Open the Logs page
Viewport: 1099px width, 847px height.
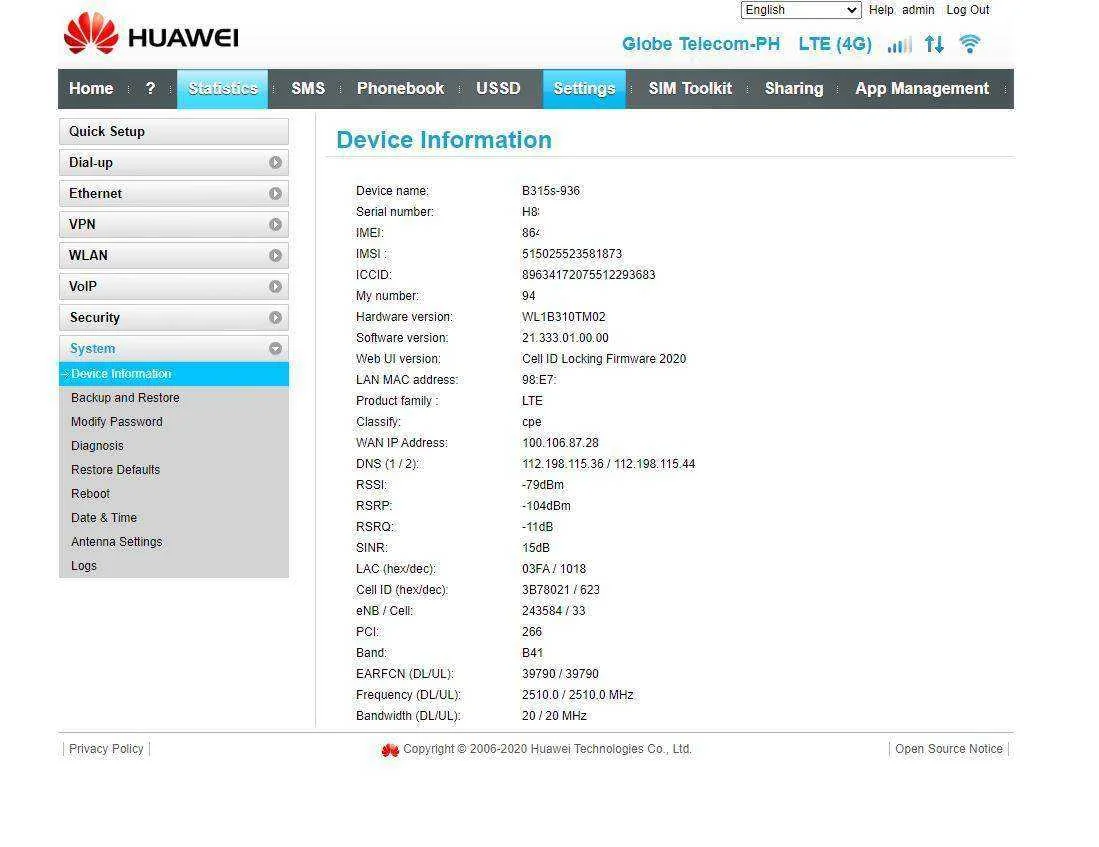coord(83,566)
